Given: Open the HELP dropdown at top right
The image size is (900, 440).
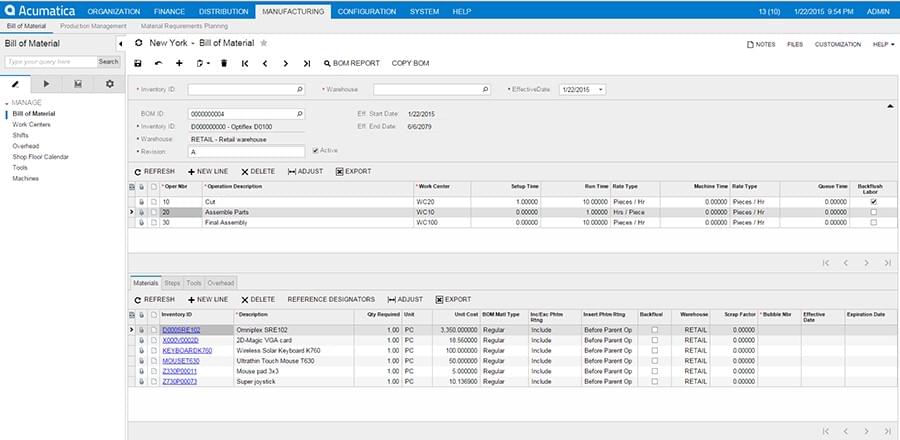Looking at the screenshot, I should (x=883, y=44).
